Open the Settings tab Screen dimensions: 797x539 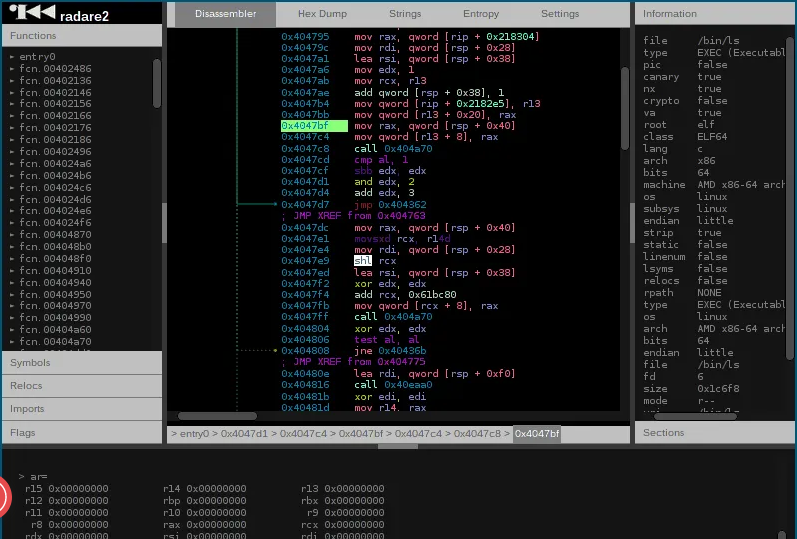pos(560,14)
